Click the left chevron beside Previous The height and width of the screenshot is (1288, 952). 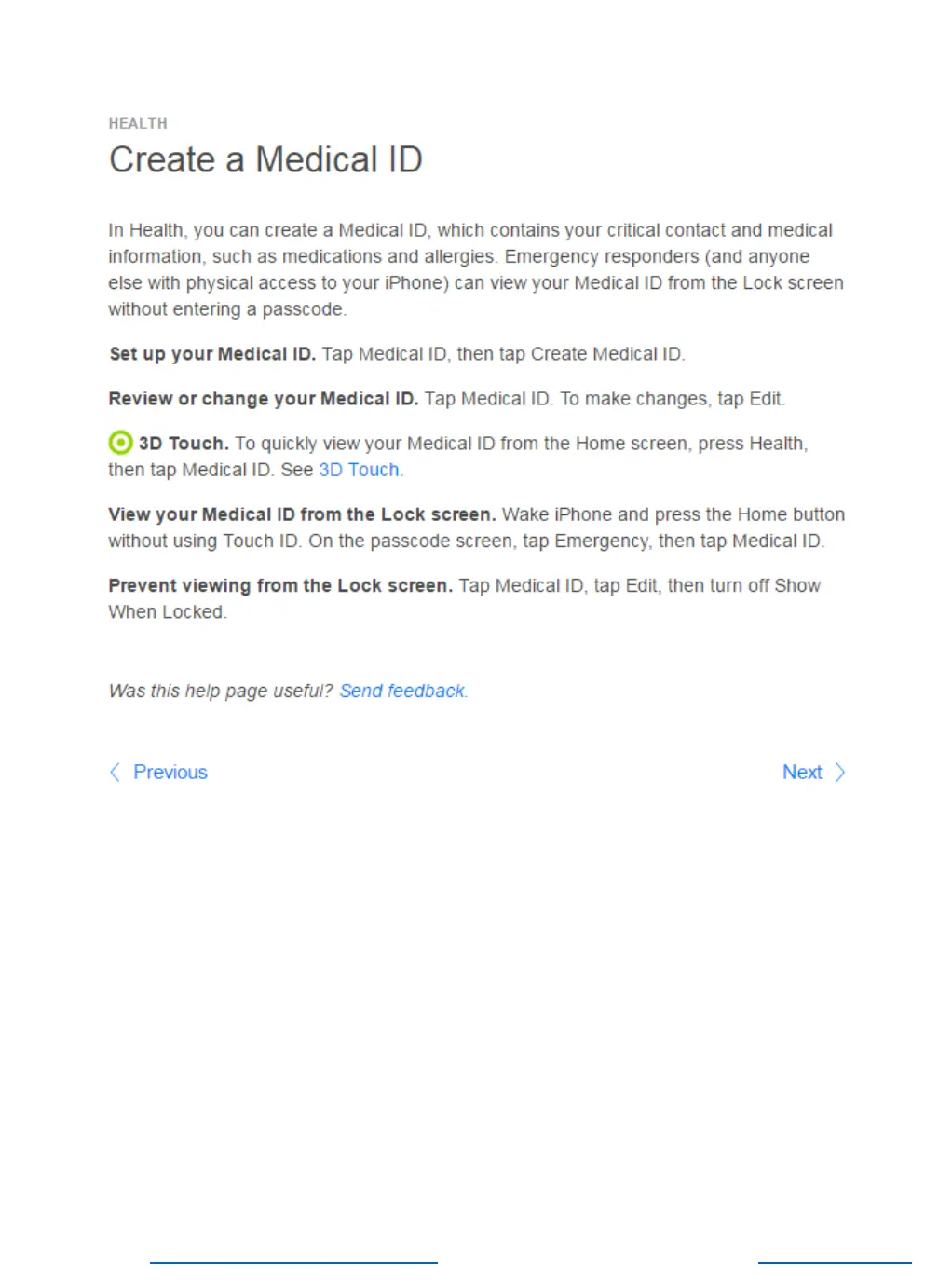click(115, 772)
